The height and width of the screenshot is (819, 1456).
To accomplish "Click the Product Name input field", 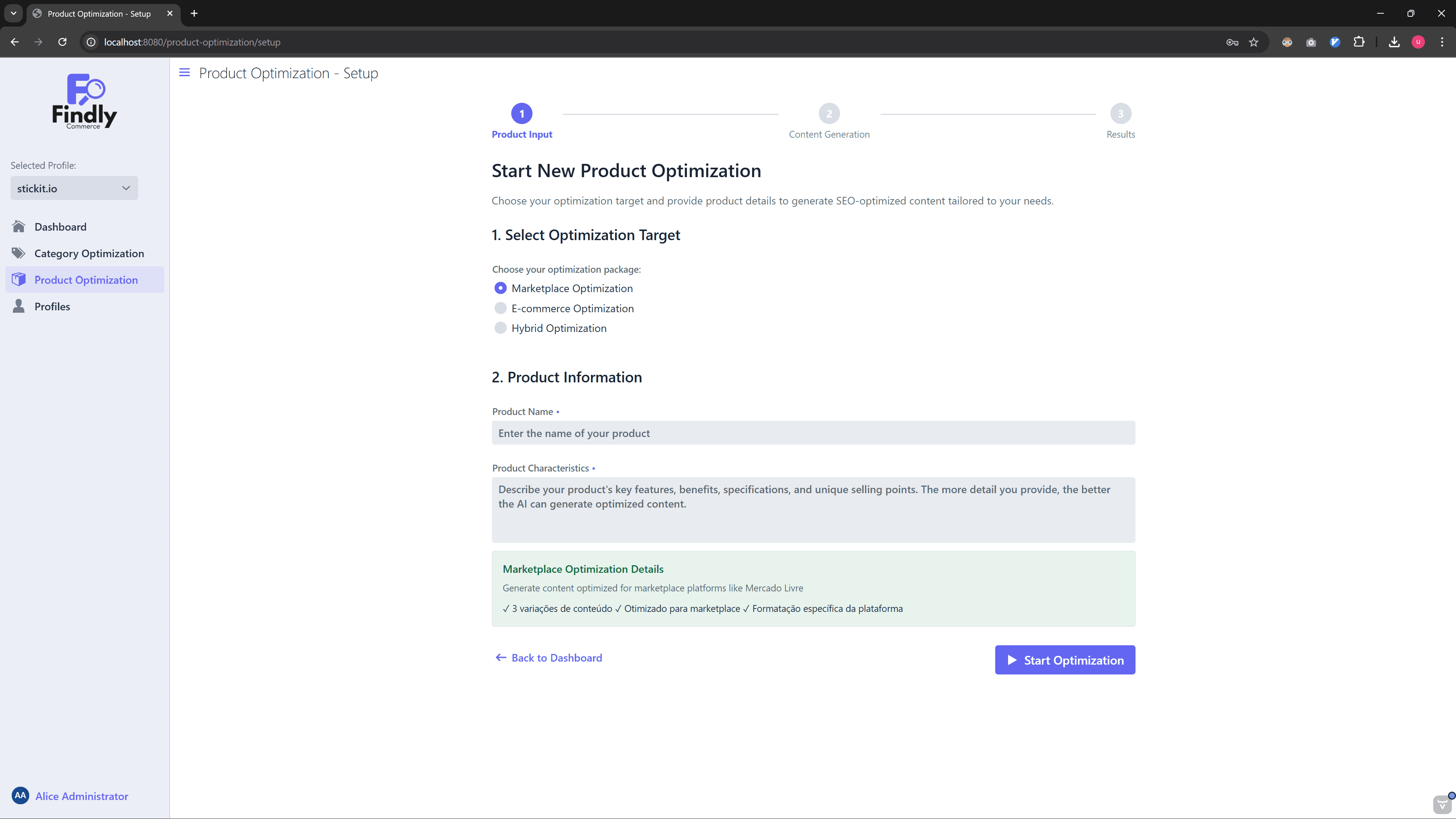I will pos(813,433).
